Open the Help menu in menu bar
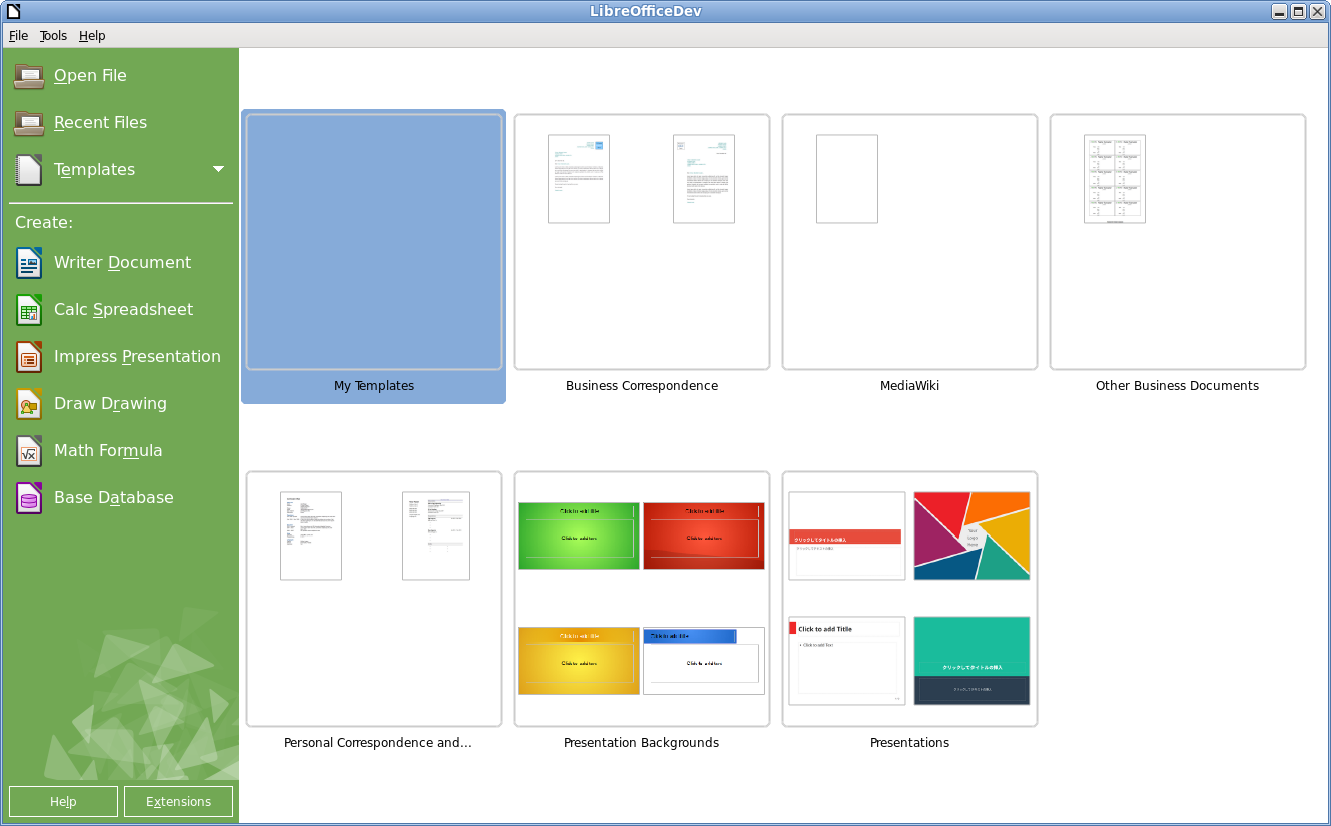 92,36
